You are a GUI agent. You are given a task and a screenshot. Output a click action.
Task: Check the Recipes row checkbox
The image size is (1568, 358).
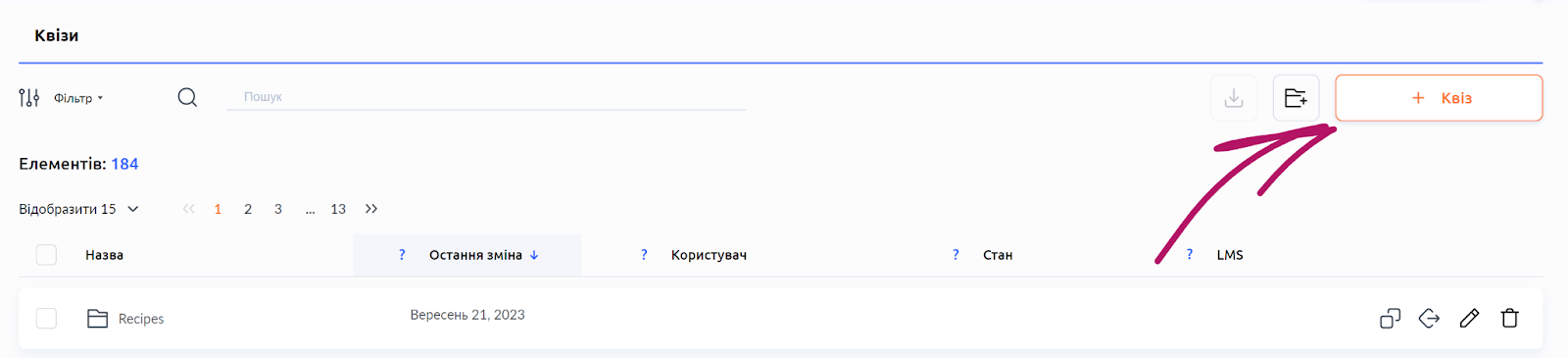46,318
